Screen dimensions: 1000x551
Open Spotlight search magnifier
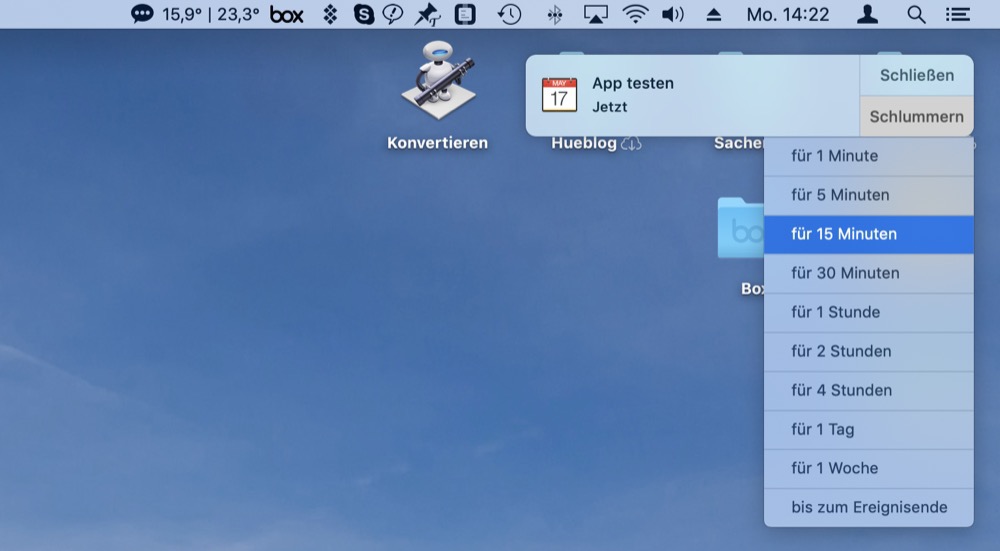916,14
